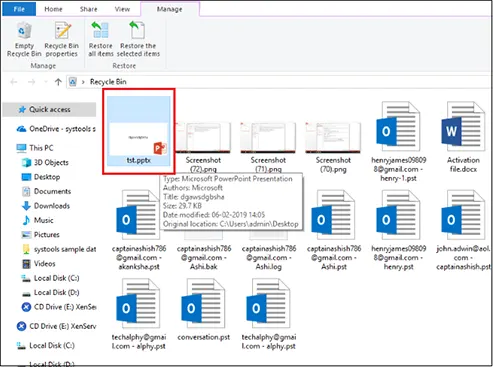This screenshot has width=493, height=367.
Task: Select captainashish786 Ashi.log file
Action: 269,257
